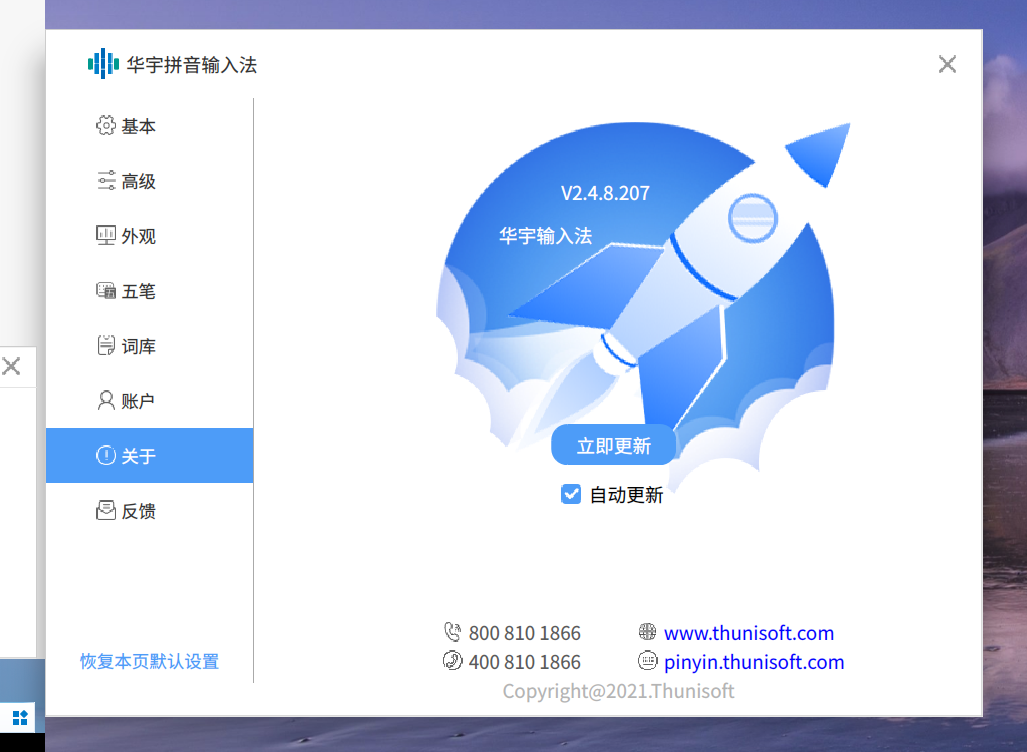1027x752 pixels.
Task: Click the 华宇拼音输入法 window title
Action: (x=192, y=65)
